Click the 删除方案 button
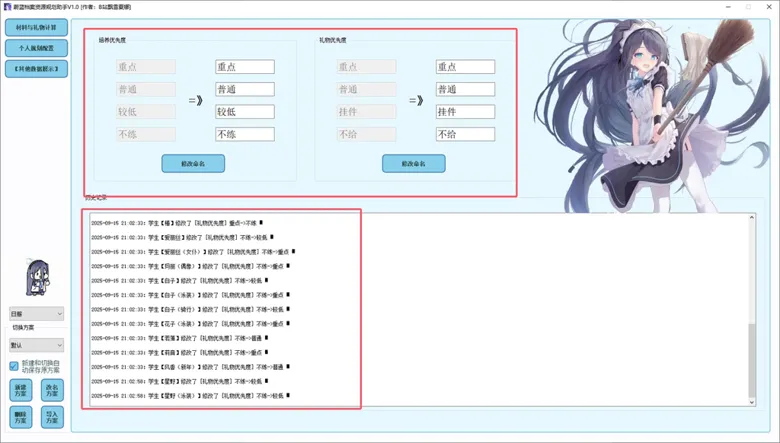780x443 pixels. coord(20,417)
